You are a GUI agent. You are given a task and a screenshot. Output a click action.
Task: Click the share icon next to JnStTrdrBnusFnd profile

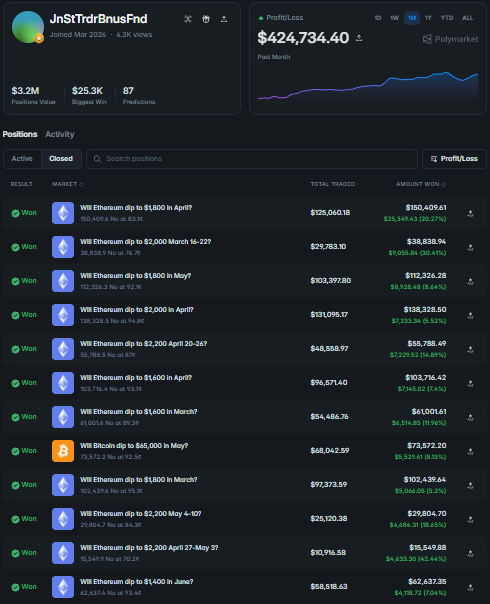(224, 19)
